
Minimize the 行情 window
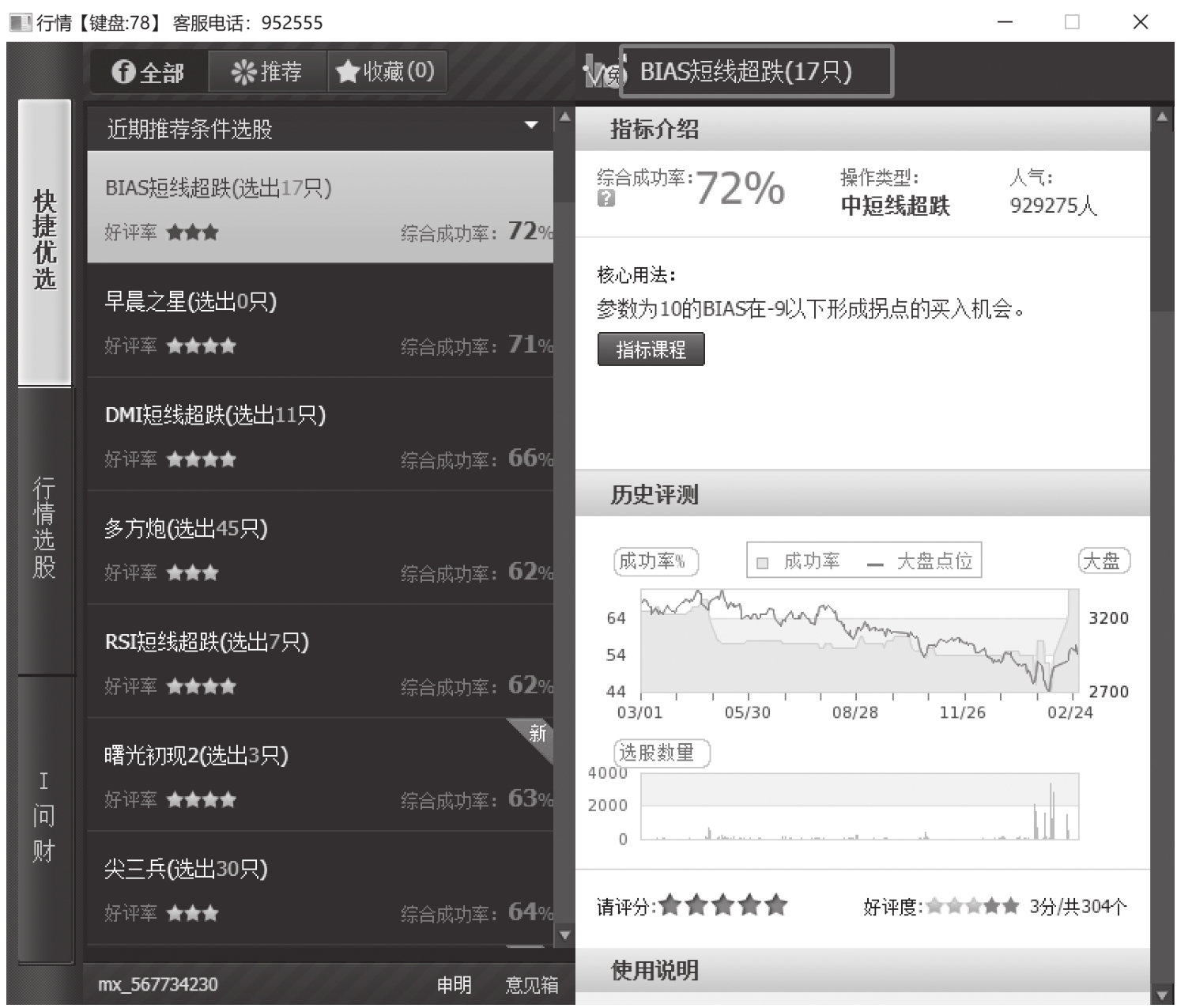click(x=1005, y=22)
